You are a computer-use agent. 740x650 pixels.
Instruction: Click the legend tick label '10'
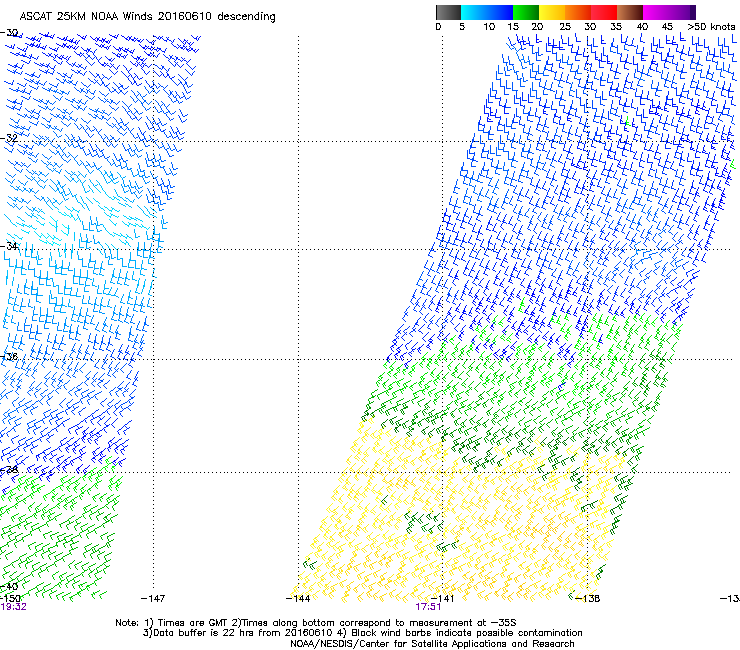(x=489, y=26)
